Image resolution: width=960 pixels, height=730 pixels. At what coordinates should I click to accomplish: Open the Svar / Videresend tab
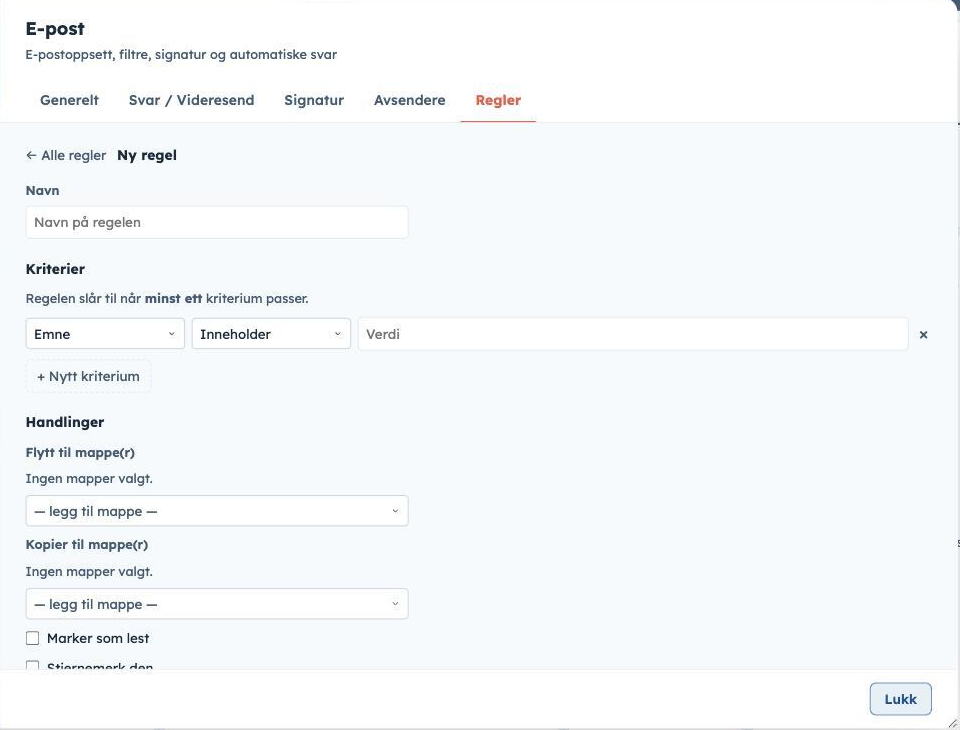pyautogui.click(x=191, y=100)
